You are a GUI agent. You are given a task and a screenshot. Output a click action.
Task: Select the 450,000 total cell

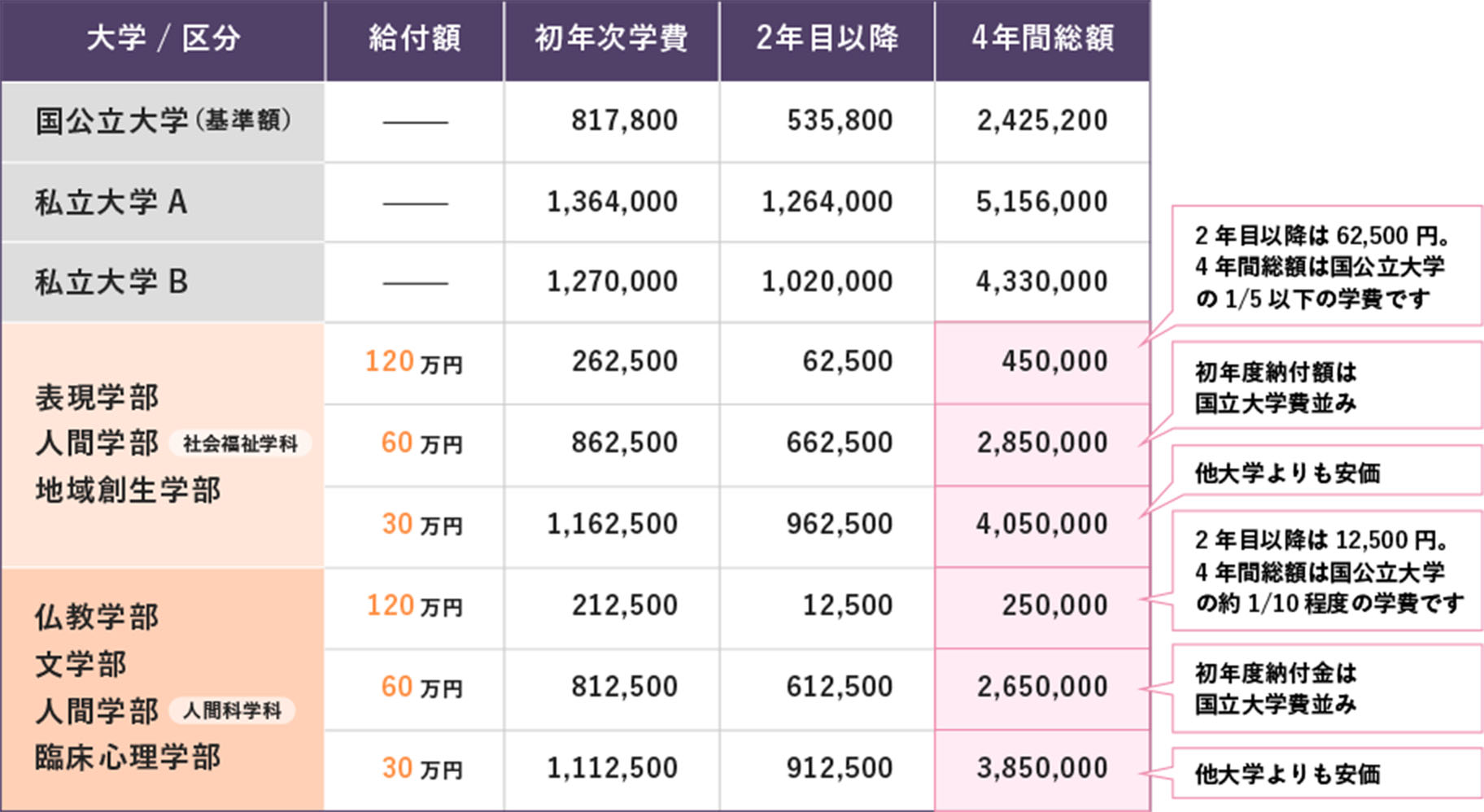1042,362
